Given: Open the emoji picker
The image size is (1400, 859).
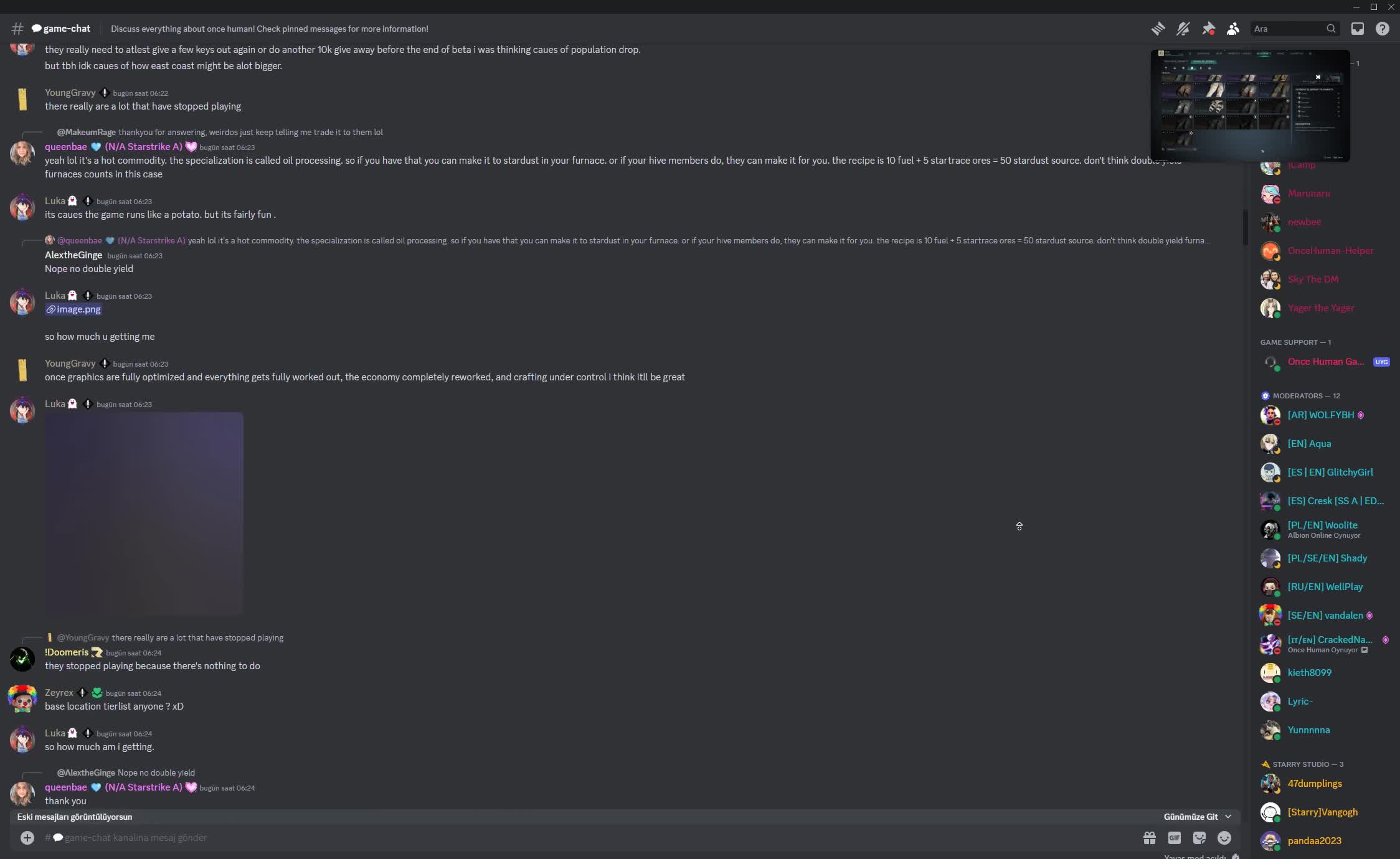Looking at the screenshot, I should tap(1224, 838).
